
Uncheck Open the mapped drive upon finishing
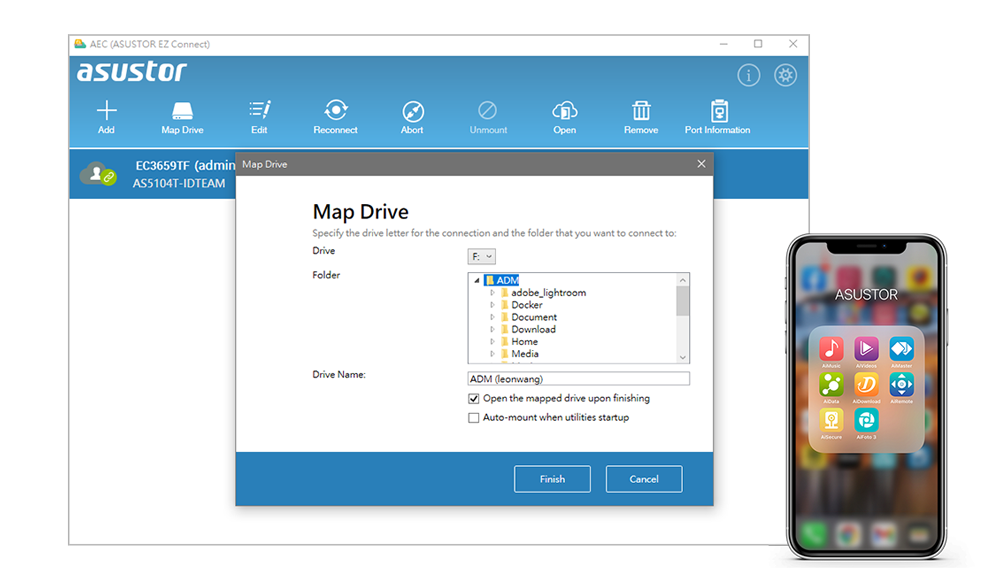pos(473,399)
